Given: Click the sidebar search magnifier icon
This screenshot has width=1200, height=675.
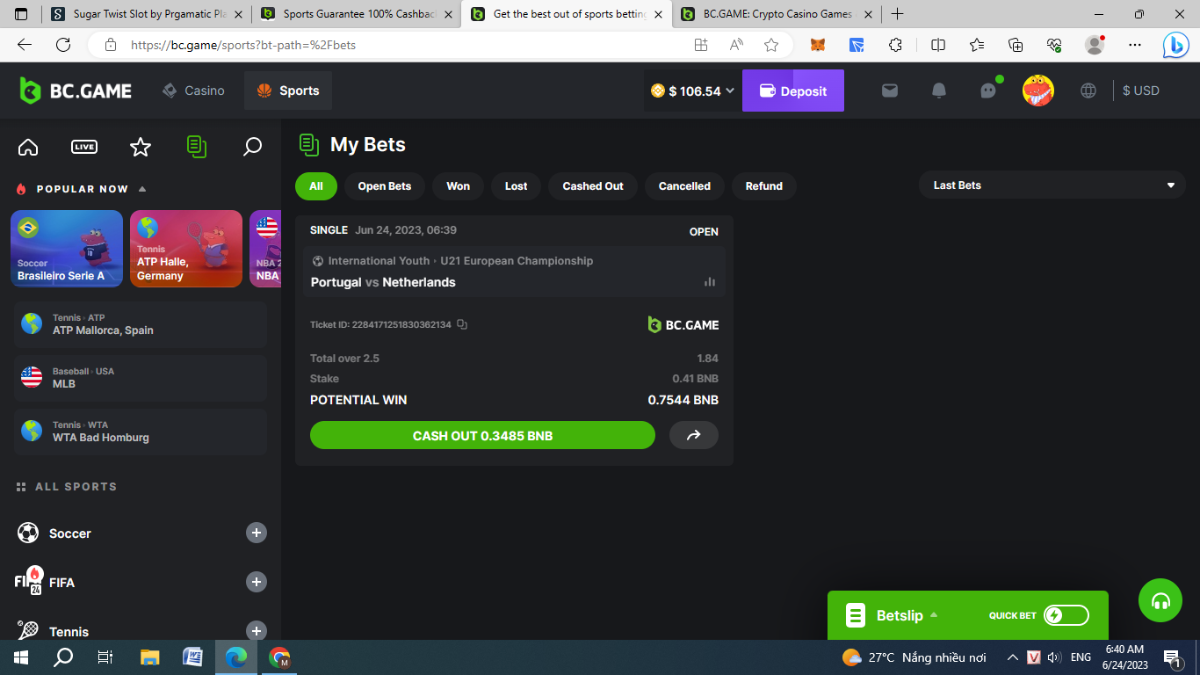Looking at the screenshot, I should tap(252, 147).
